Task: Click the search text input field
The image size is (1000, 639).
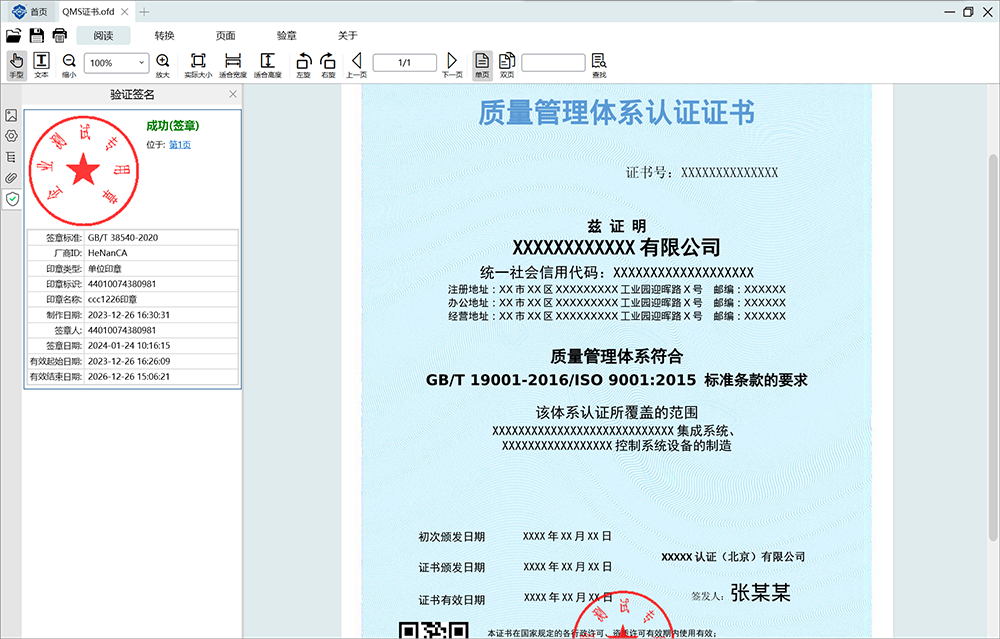Action: 553,62
